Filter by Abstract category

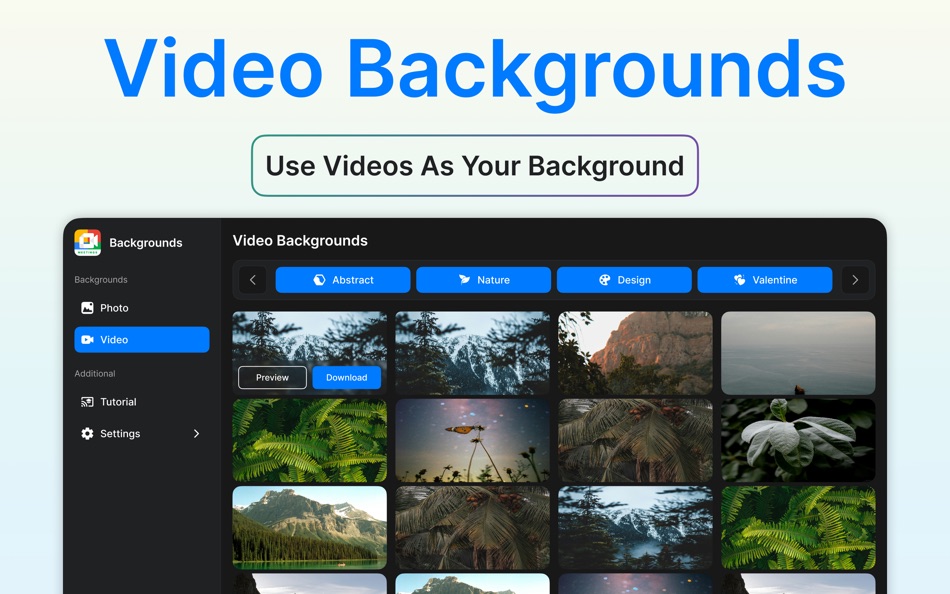click(x=343, y=280)
